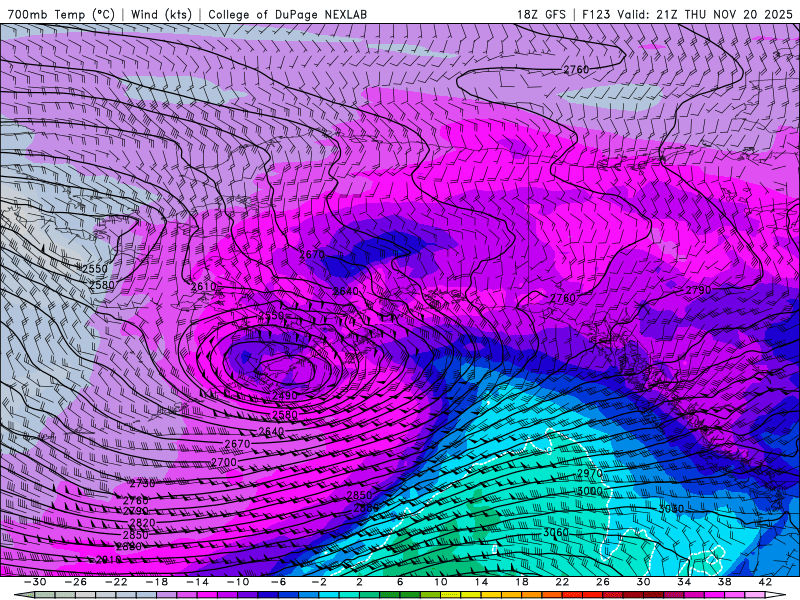
Task: Select the '18Z GFS' model run label
Action: [541, 14]
